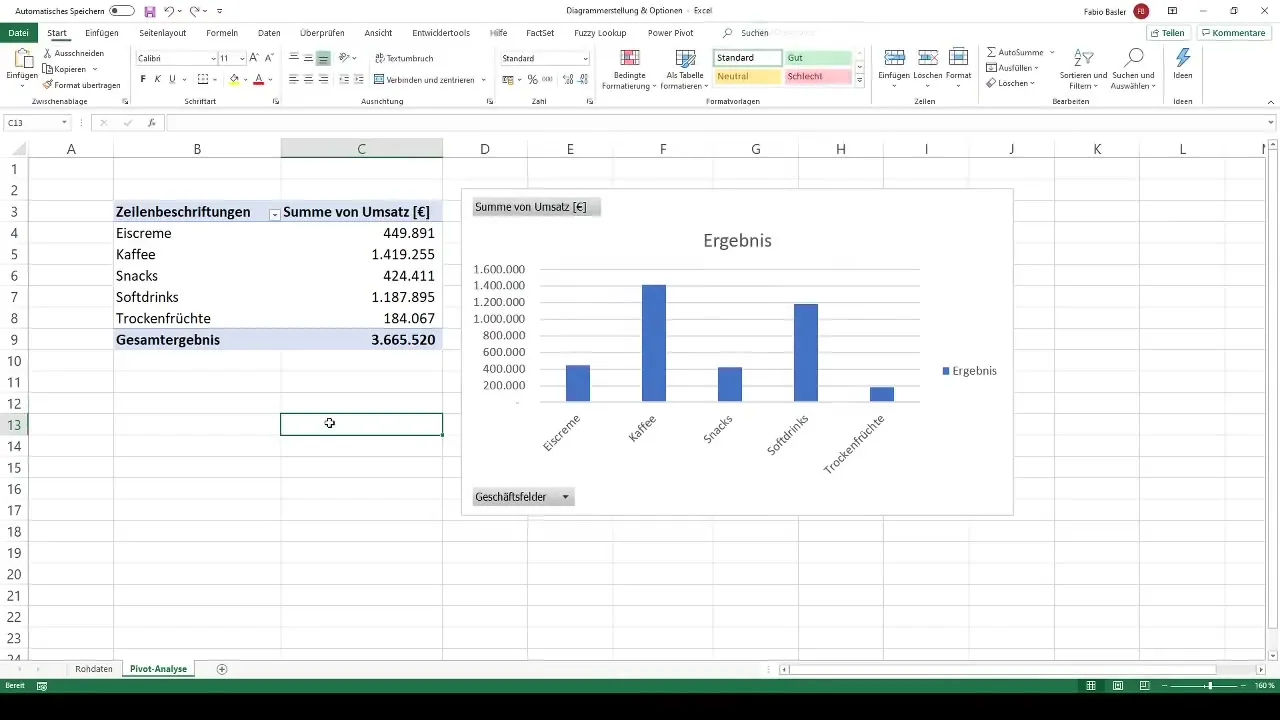Select cell with Gesamtergebnis 3.665.520
Image resolution: width=1280 pixels, height=720 pixels.
coord(361,340)
